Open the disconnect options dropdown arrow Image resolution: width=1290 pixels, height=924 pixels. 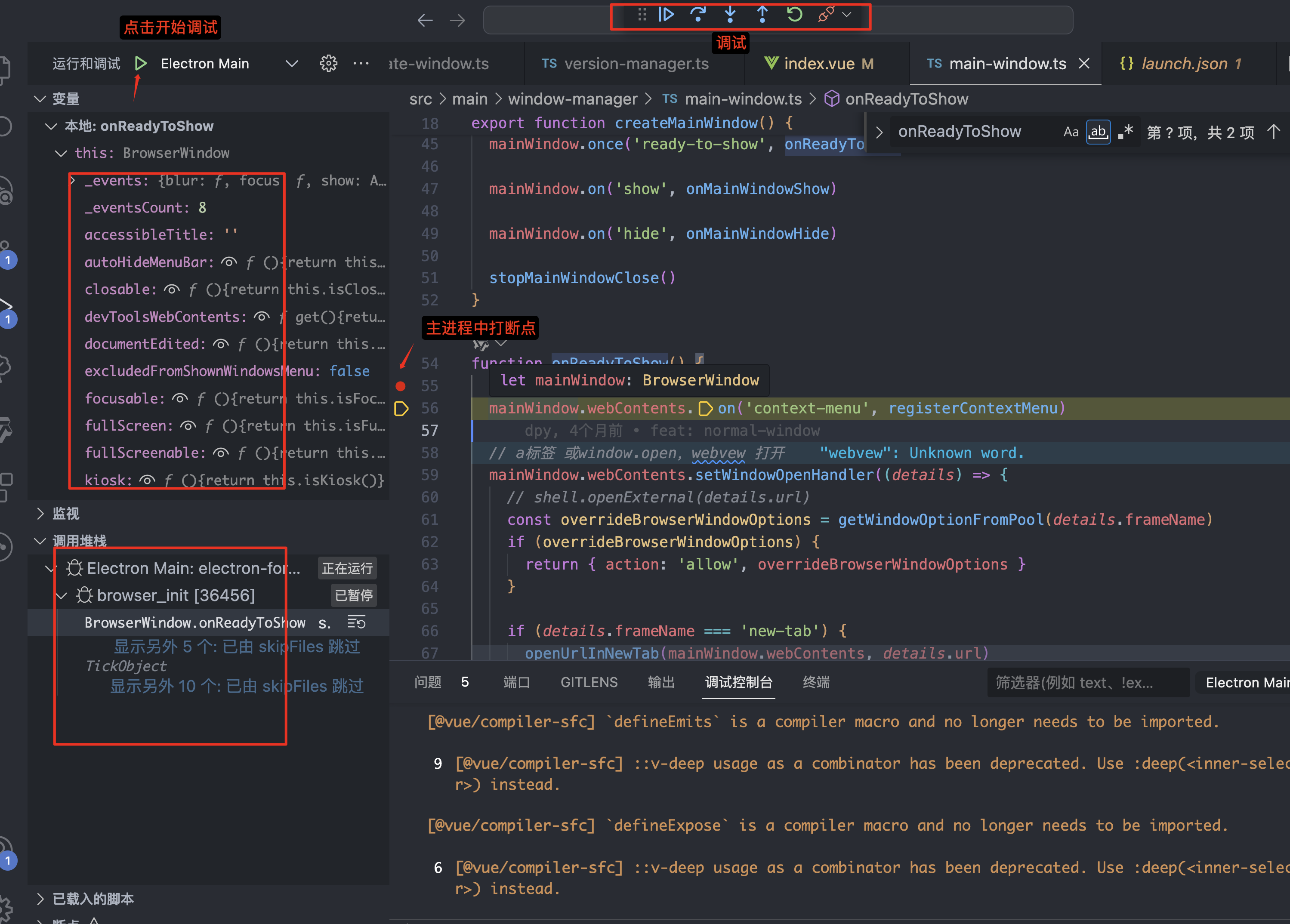tap(847, 15)
